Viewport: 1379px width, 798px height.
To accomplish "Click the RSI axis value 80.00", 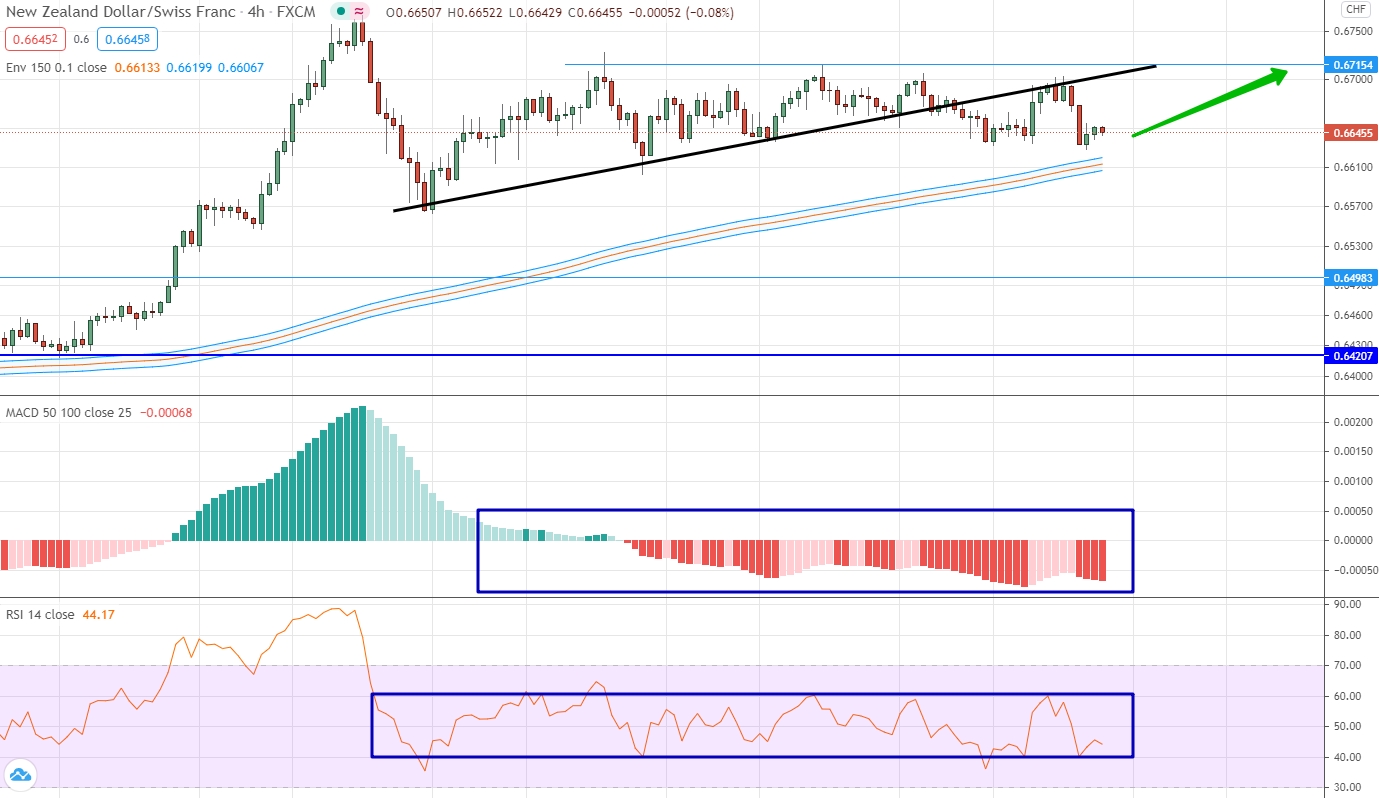I will [1348, 635].
